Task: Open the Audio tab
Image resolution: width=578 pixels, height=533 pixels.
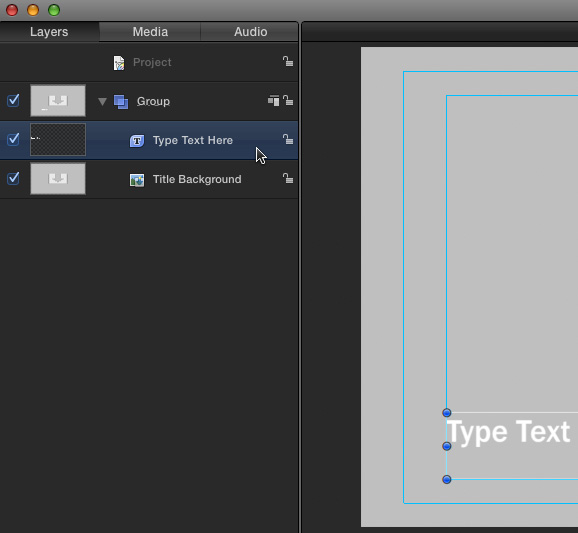Action: 250,32
